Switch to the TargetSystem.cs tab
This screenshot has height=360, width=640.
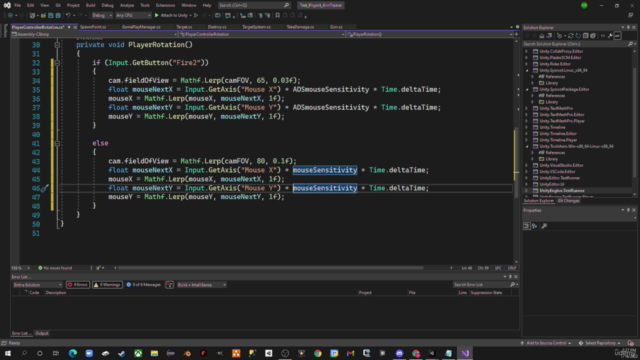(256, 27)
